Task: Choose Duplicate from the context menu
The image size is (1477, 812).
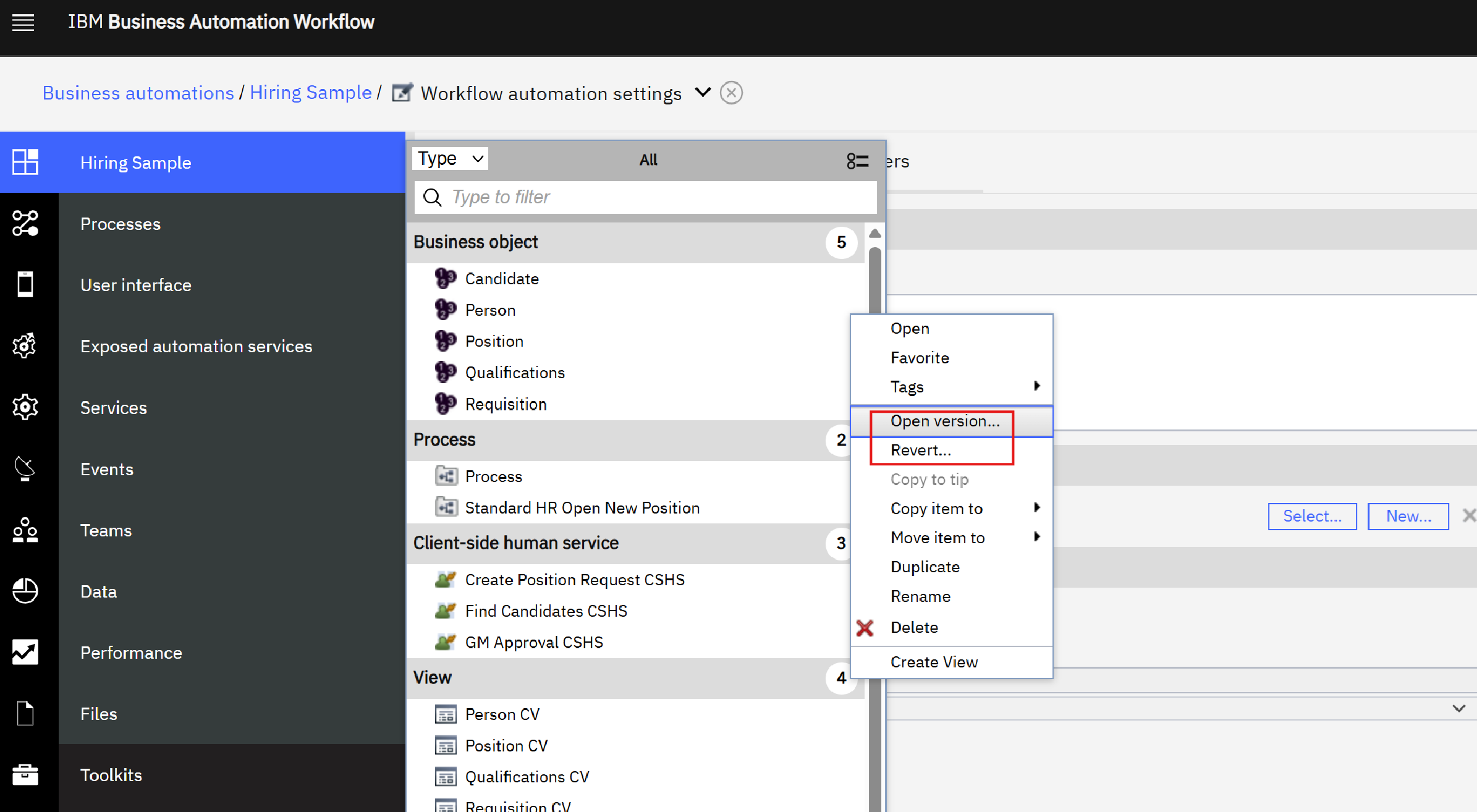Action: [x=952, y=567]
